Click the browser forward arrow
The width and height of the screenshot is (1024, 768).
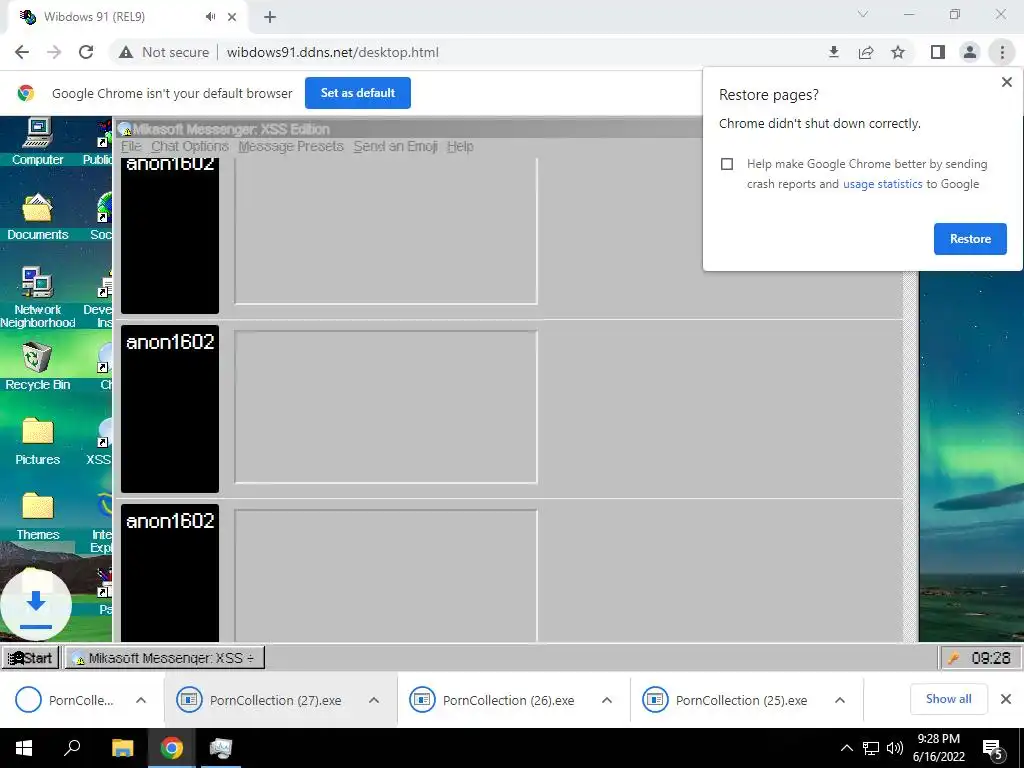54,52
